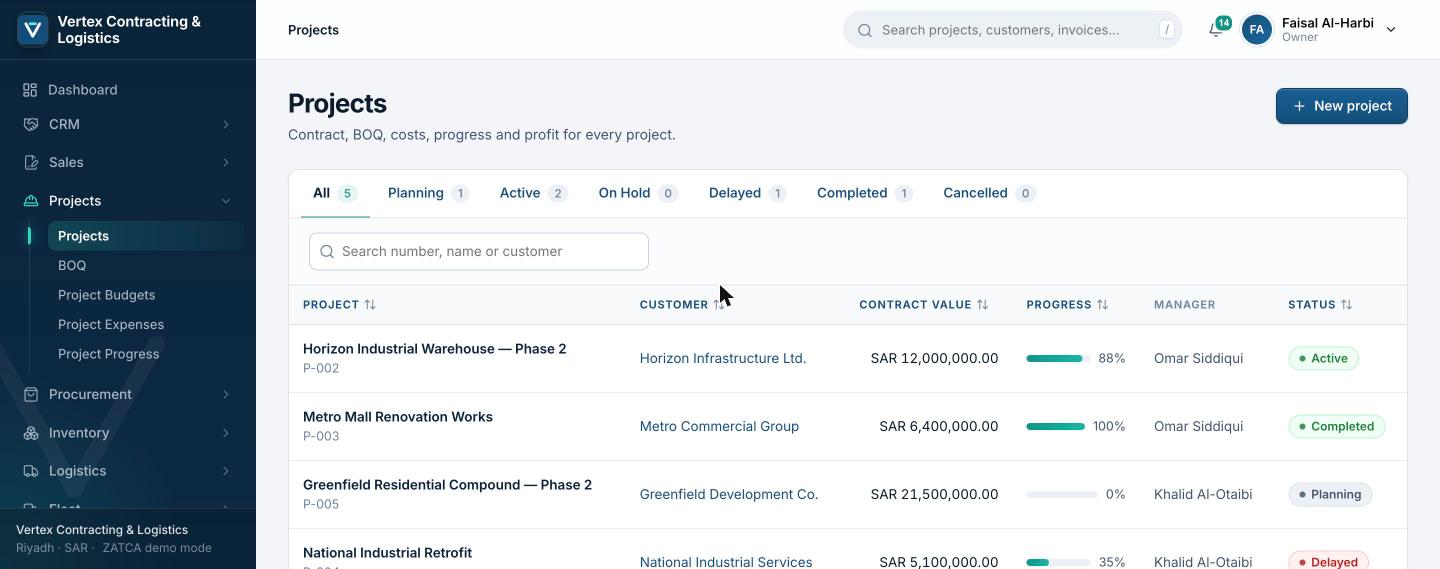The image size is (1440, 569).
Task: Click the Customer column header
Action: click(683, 305)
